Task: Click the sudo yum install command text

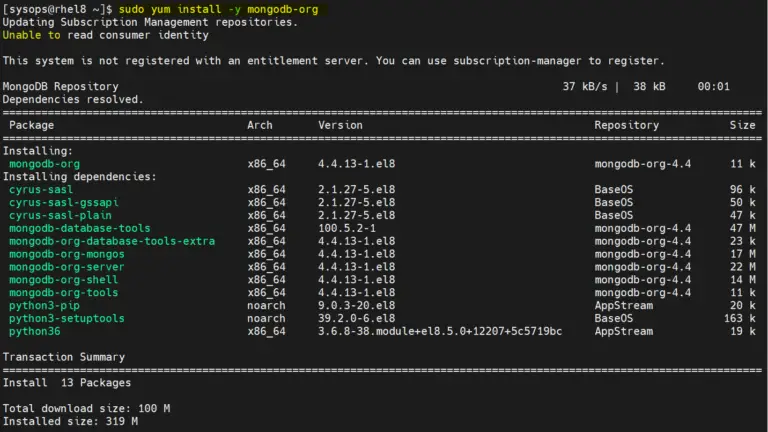Action: click(x=218, y=9)
